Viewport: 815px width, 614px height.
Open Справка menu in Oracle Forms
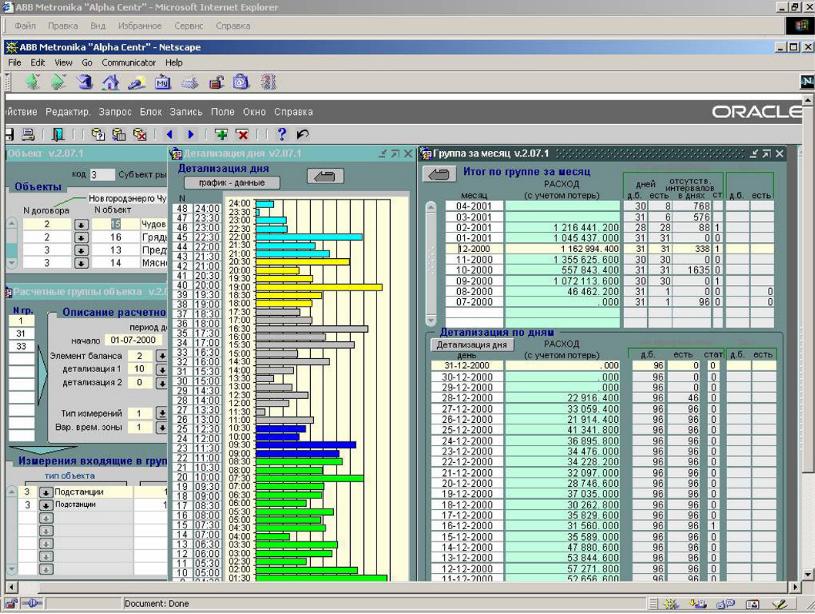tap(294, 112)
